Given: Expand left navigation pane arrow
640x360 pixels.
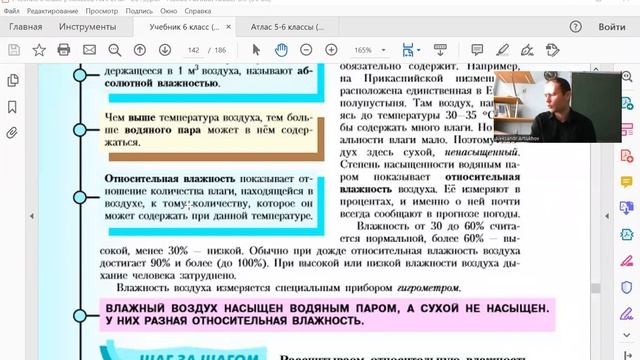Looking at the screenshot, I should 32,216.
